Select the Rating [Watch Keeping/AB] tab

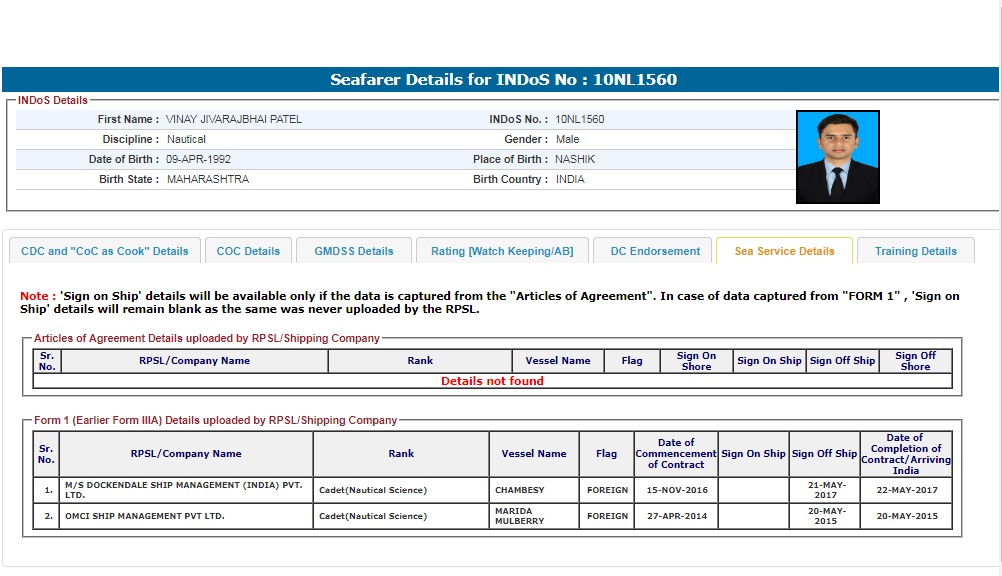tap(502, 251)
